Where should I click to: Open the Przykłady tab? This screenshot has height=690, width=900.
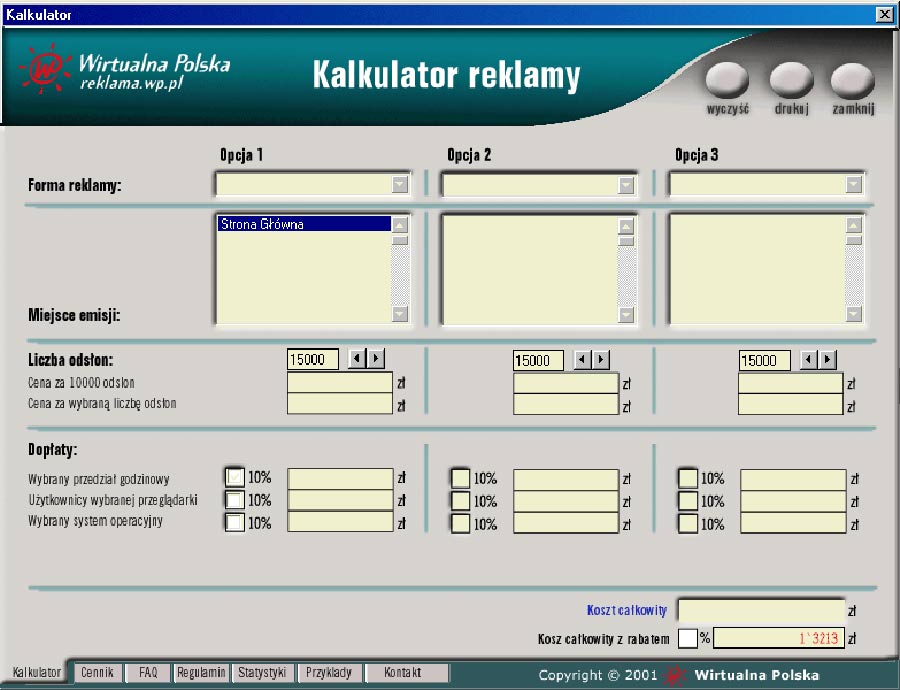tap(329, 672)
